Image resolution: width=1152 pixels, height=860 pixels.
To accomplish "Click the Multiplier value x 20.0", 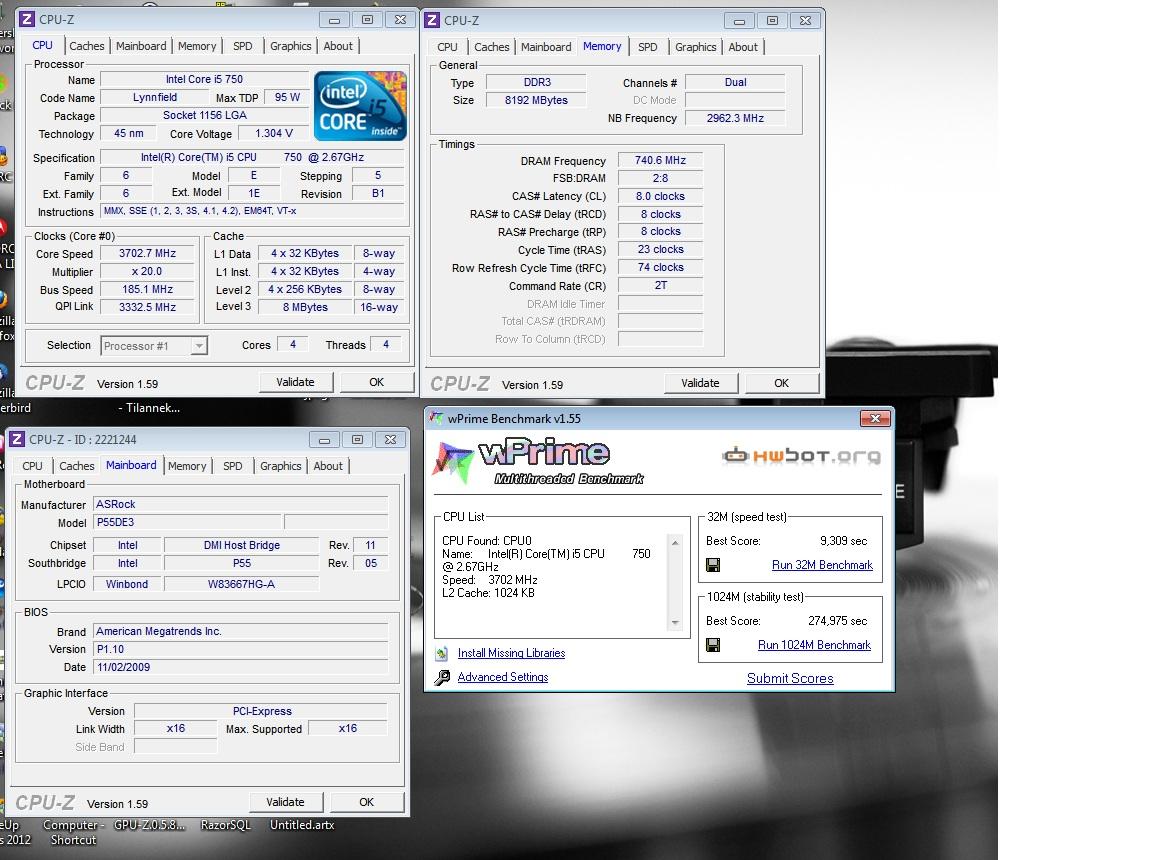I will pos(148,271).
